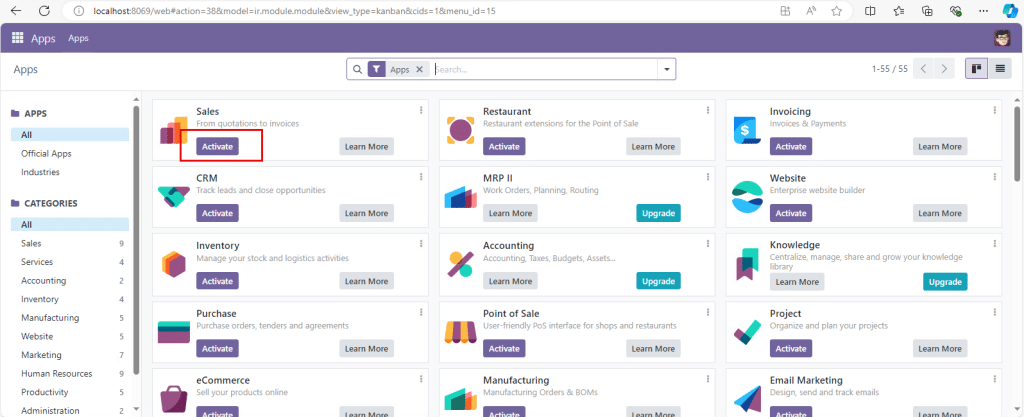
Task: Activate the CRM app
Action: (217, 213)
